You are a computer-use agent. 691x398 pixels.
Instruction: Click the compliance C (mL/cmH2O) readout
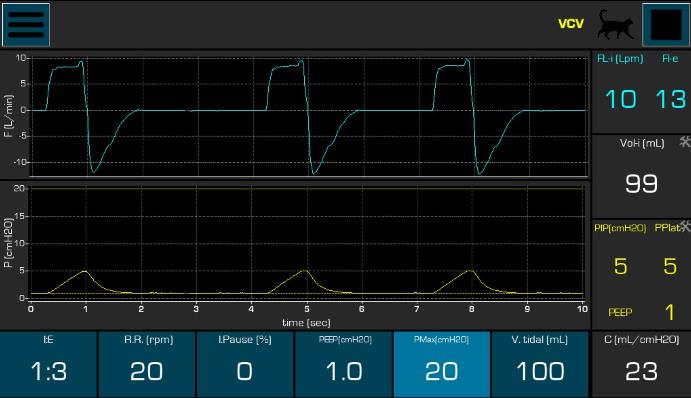tap(641, 364)
